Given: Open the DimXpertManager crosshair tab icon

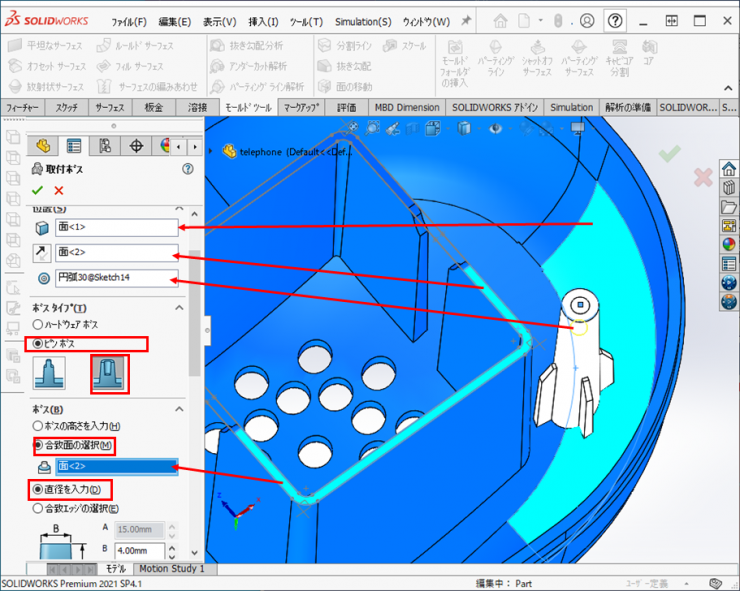Looking at the screenshot, I should tap(136, 146).
